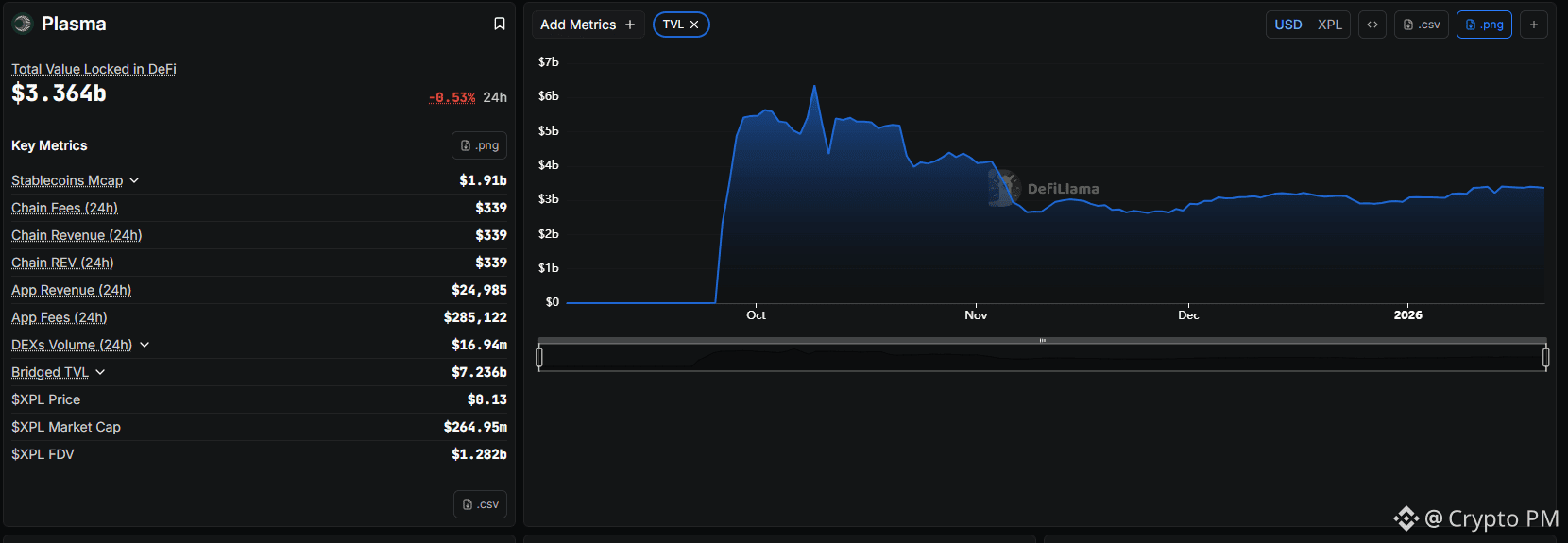
Task: Click App Revenue (24h) label
Action: pyautogui.click(x=71, y=290)
